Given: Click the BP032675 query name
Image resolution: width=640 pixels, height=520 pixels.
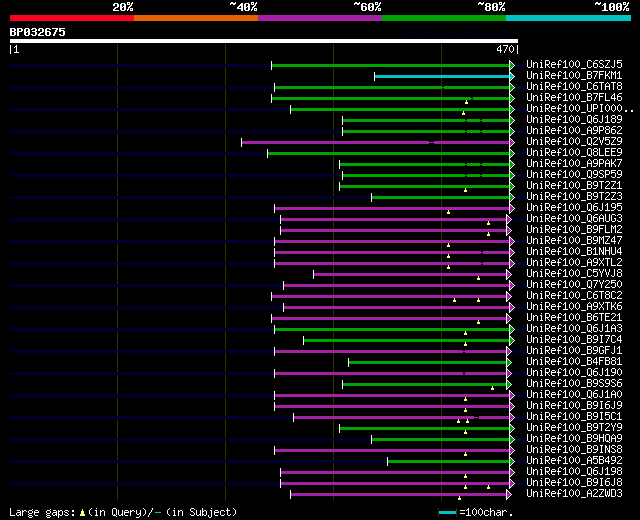Looking at the screenshot, I should click(38, 32).
